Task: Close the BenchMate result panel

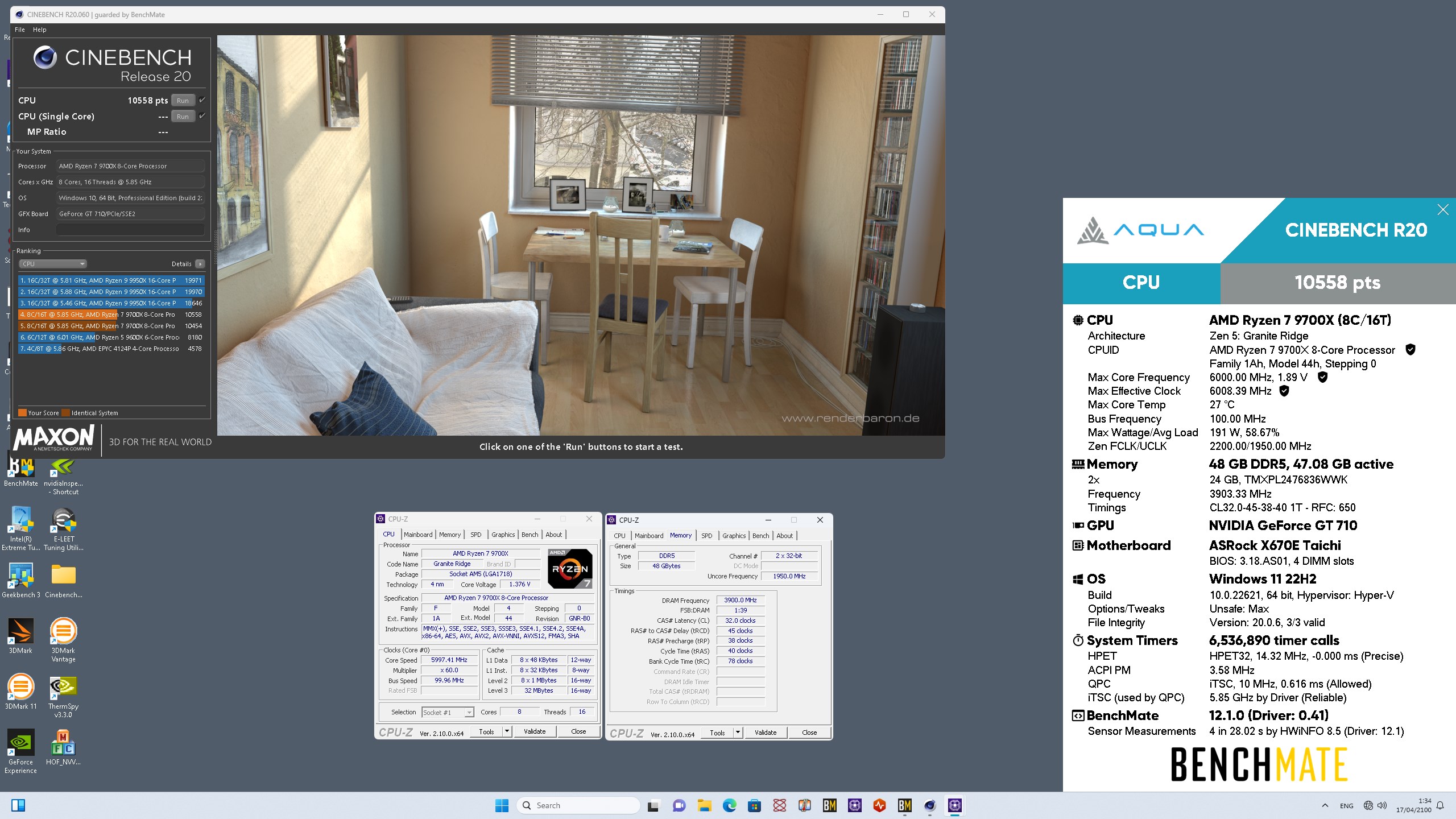Action: coord(1443,210)
